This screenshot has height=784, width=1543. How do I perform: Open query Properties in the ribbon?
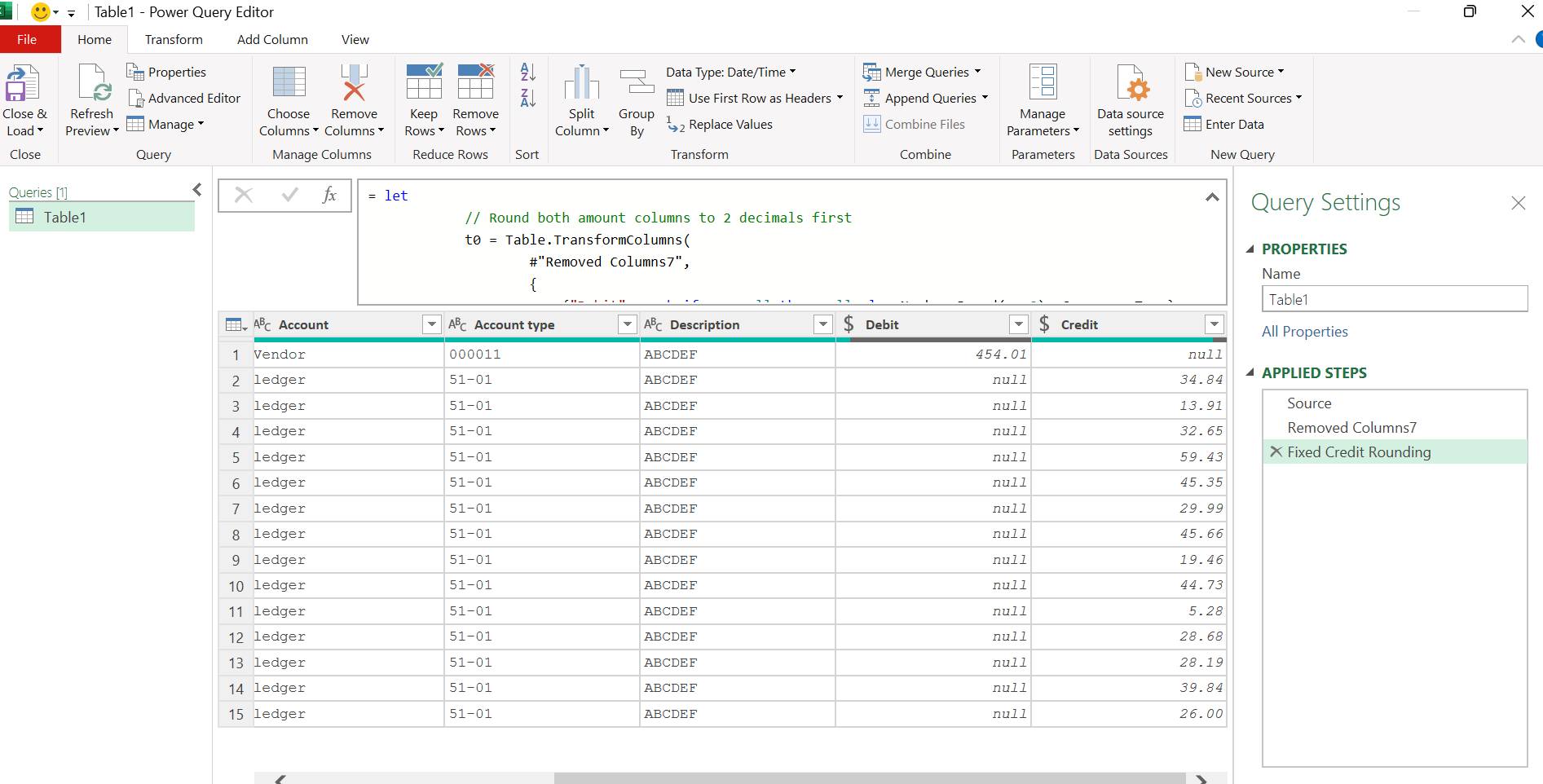(x=166, y=73)
